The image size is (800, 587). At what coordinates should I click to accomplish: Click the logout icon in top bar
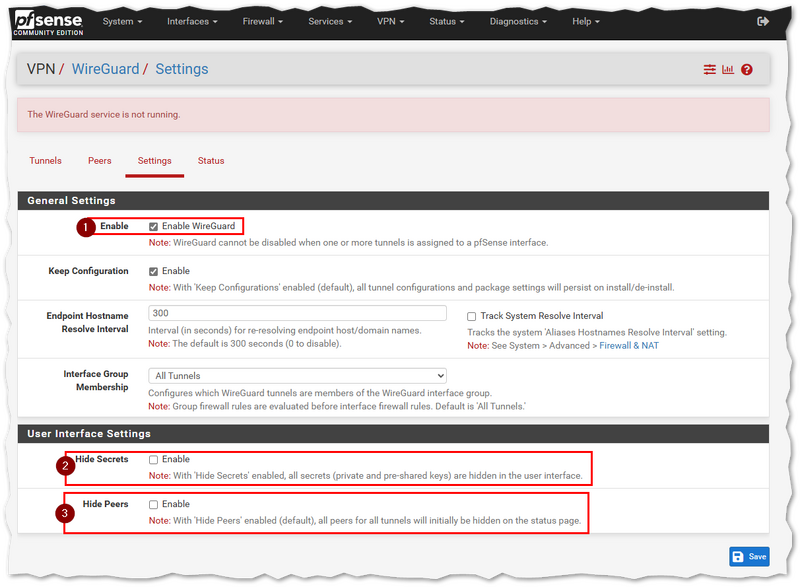tap(764, 21)
